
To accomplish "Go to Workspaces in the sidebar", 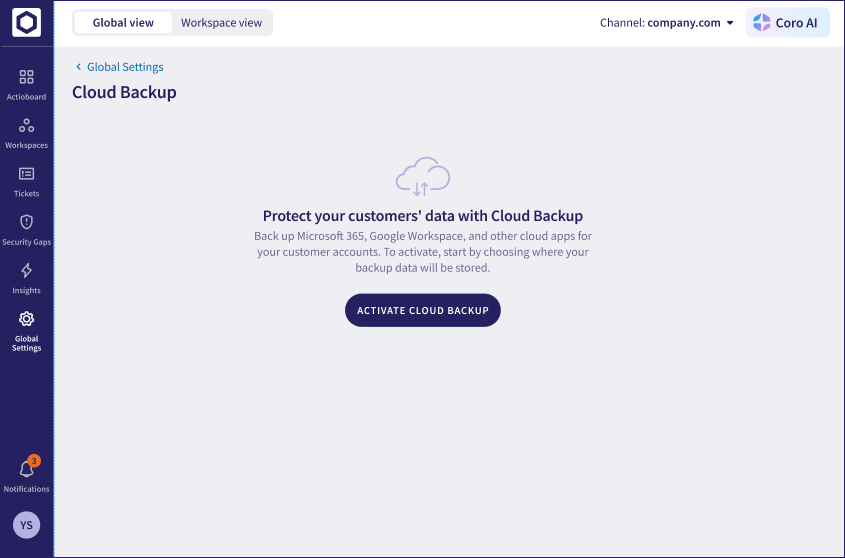I will (26, 133).
